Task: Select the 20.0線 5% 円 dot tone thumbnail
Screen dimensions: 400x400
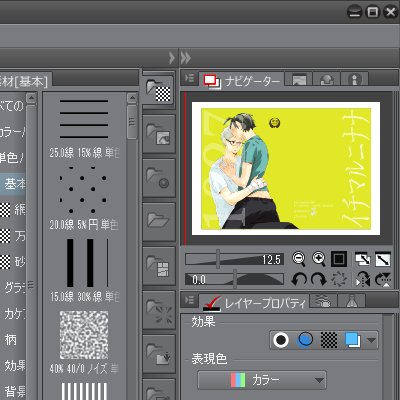Action: [83, 189]
